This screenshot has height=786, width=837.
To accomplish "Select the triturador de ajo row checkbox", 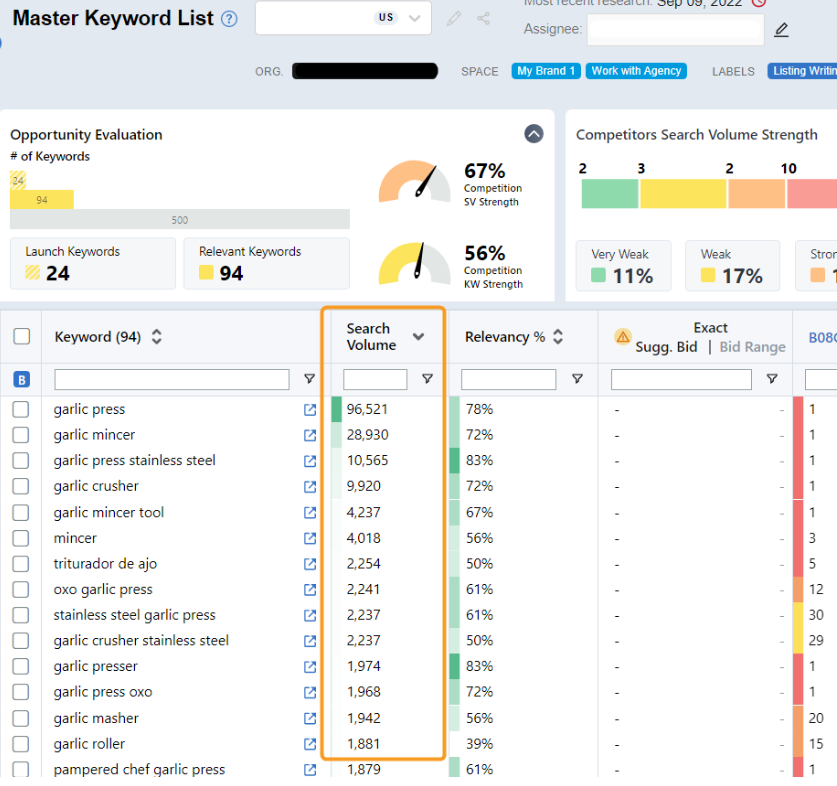I will (x=21, y=564).
